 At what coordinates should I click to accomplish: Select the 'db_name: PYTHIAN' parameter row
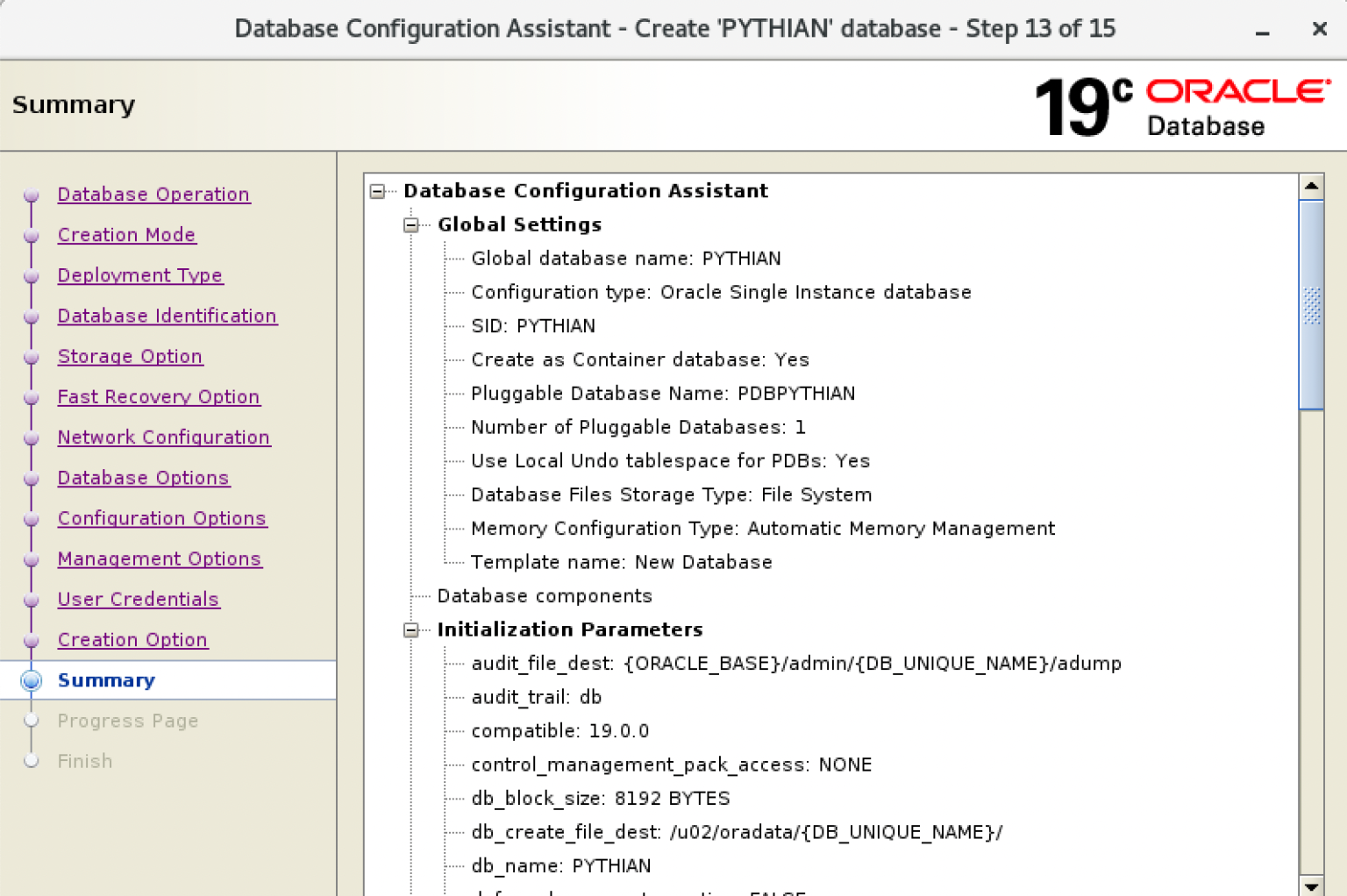coord(561,866)
